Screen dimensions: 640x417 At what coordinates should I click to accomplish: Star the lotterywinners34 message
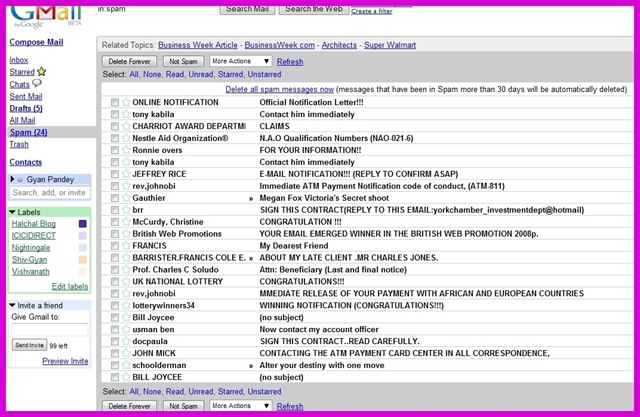(x=126, y=305)
